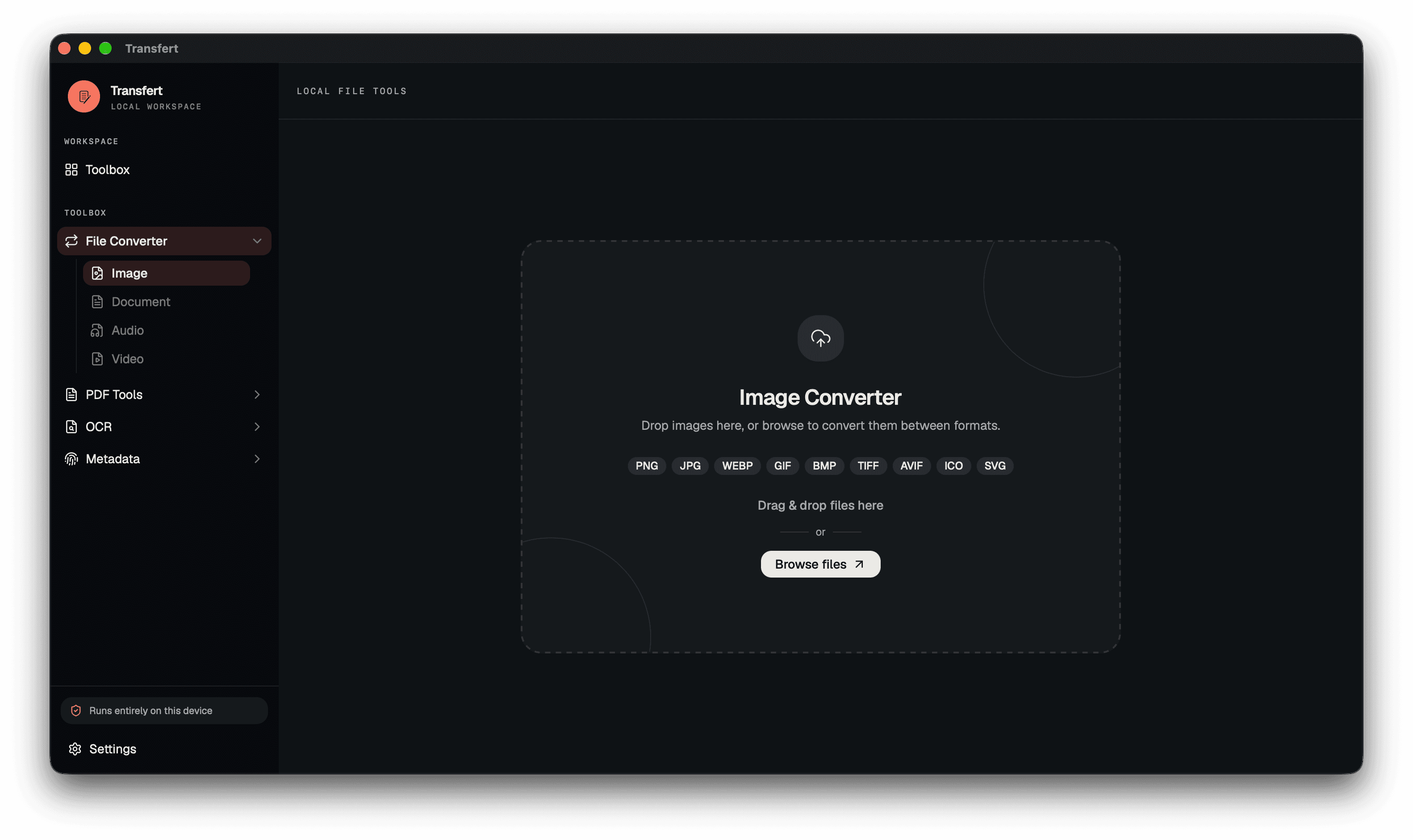Select the Audio file icon
Image resolution: width=1413 pixels, height=840 pixels.
pyautogui.click(x=97, y=331)
